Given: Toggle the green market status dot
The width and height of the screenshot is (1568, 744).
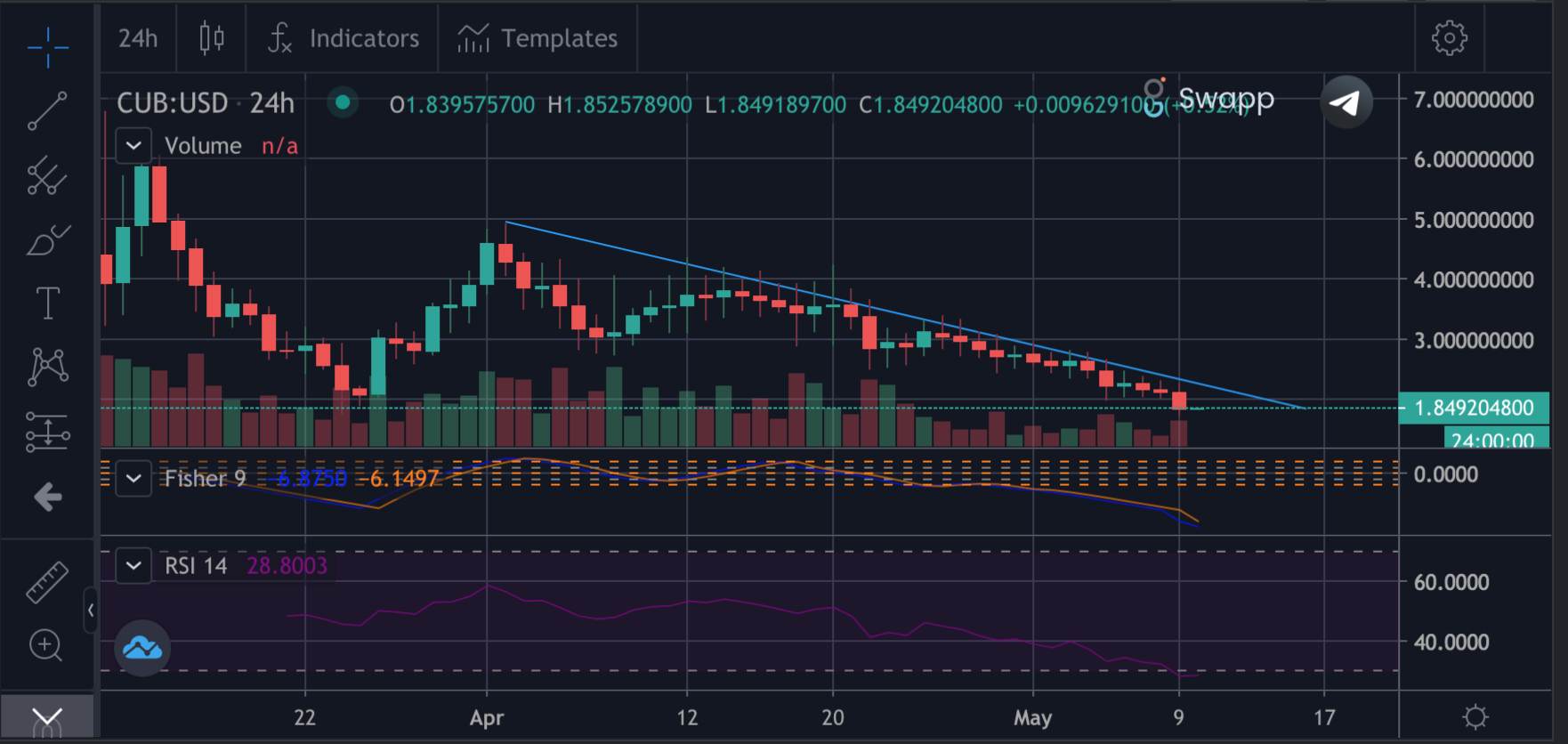Looking at the screenshot, I should click(343, 103).
